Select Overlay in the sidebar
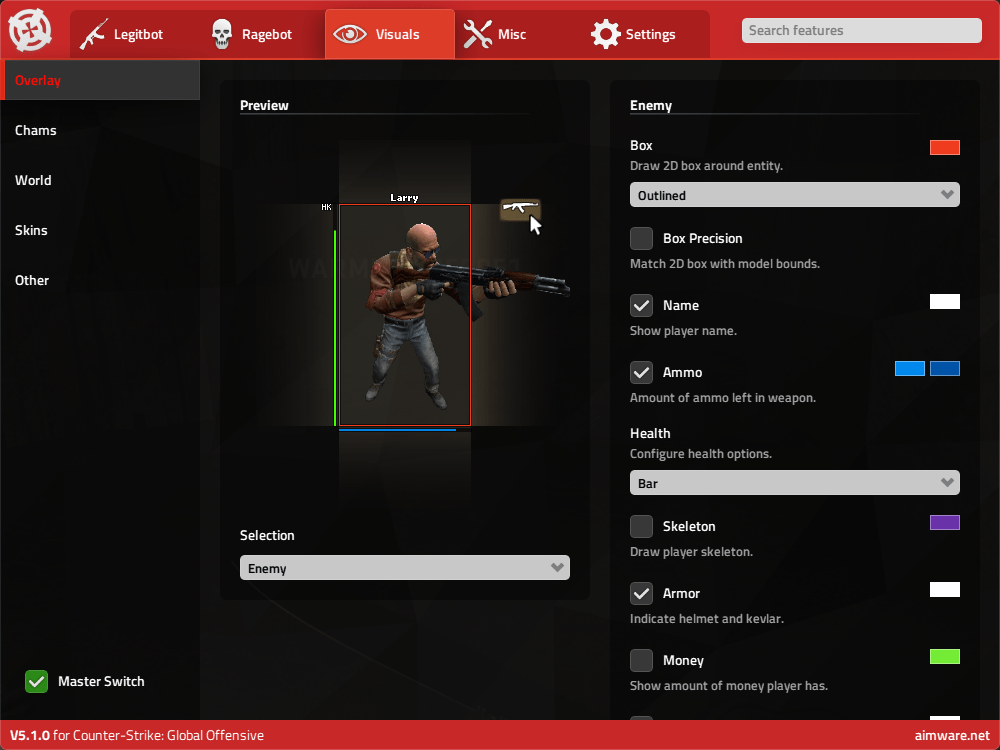The height and width of the screenshot is (750, 1000). tap(100, 80)
